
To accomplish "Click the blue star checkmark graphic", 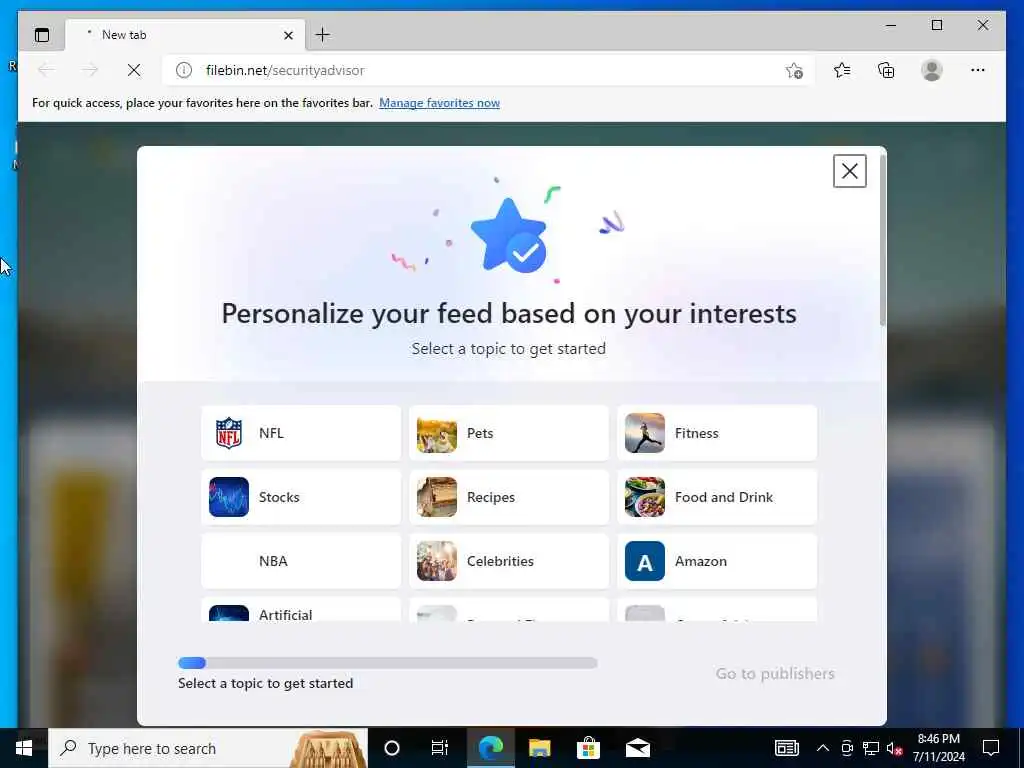I will [x=509, y=236].
